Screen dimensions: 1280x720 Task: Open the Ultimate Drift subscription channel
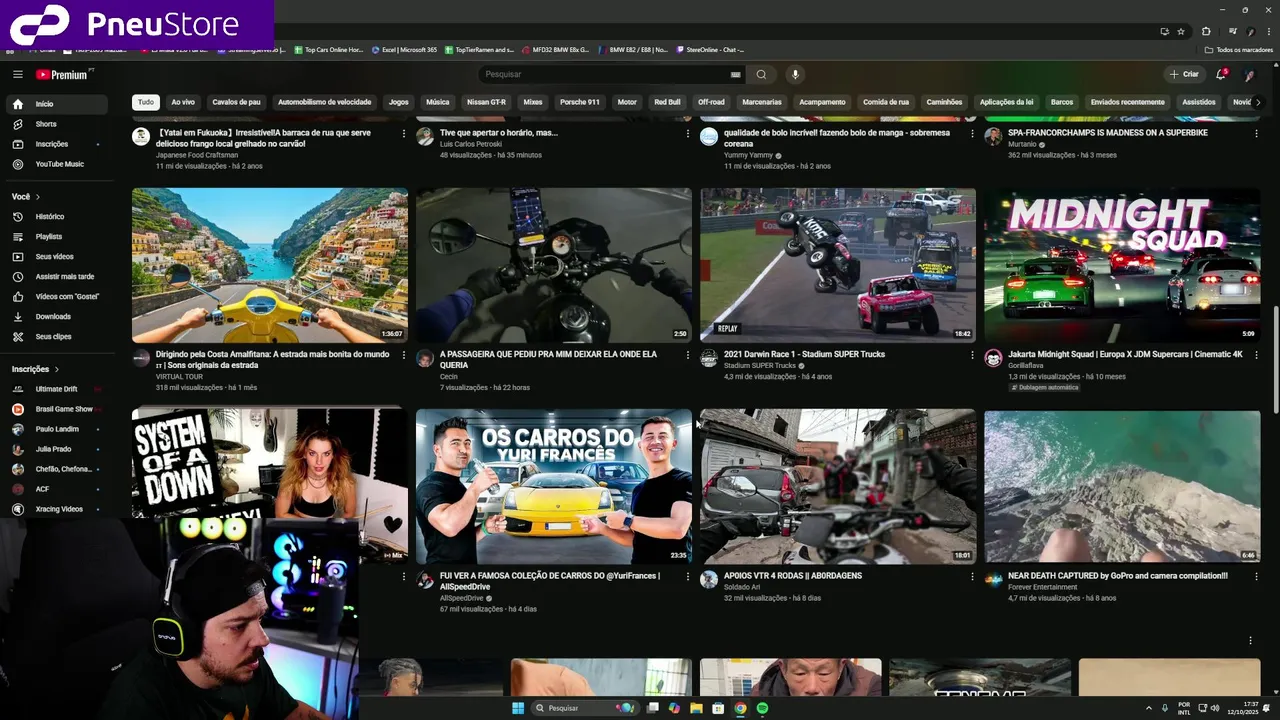pos(56,389)
